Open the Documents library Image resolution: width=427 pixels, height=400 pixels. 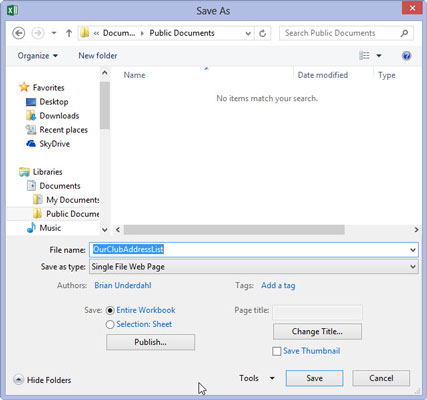(60, 186)
